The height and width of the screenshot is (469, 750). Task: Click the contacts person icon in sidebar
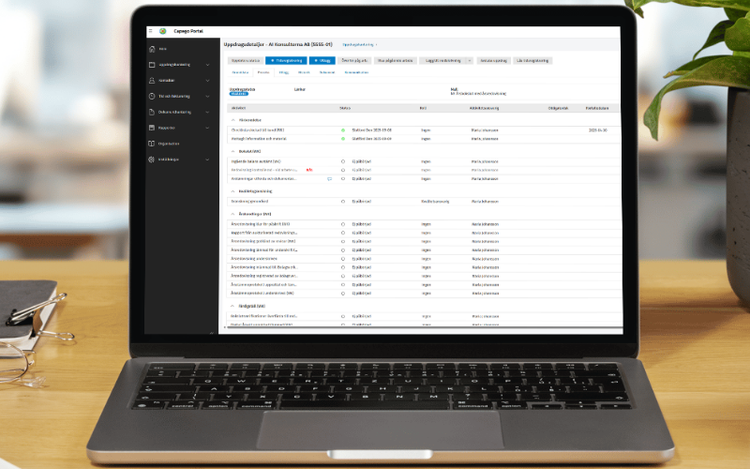[151, 80]
